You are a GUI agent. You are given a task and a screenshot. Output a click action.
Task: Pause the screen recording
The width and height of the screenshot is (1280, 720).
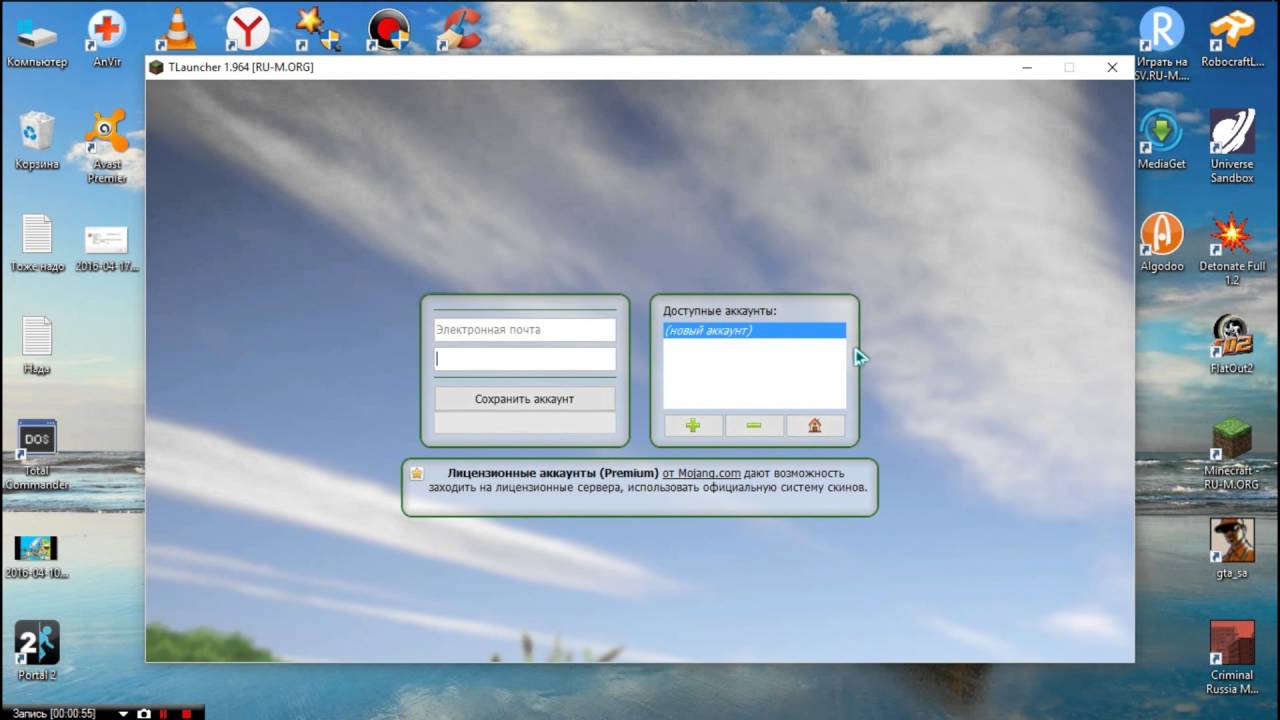tap(164, 713)
